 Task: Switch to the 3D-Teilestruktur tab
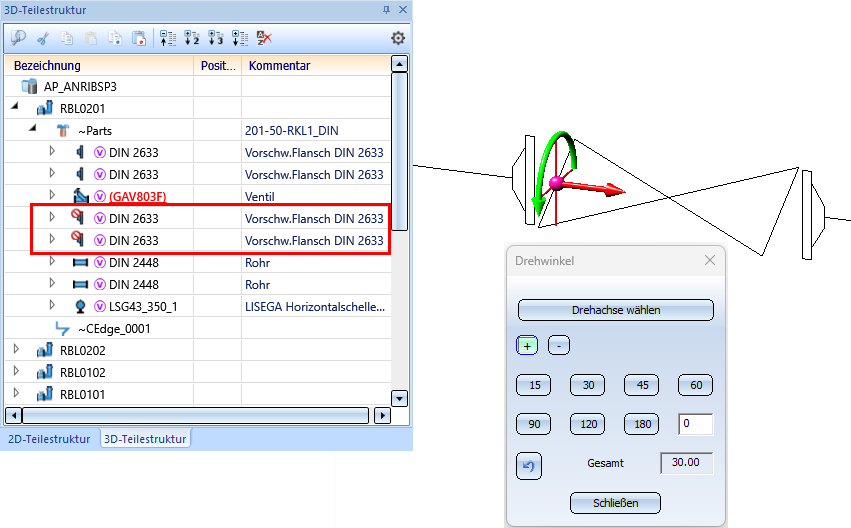(x=145, y=439)
